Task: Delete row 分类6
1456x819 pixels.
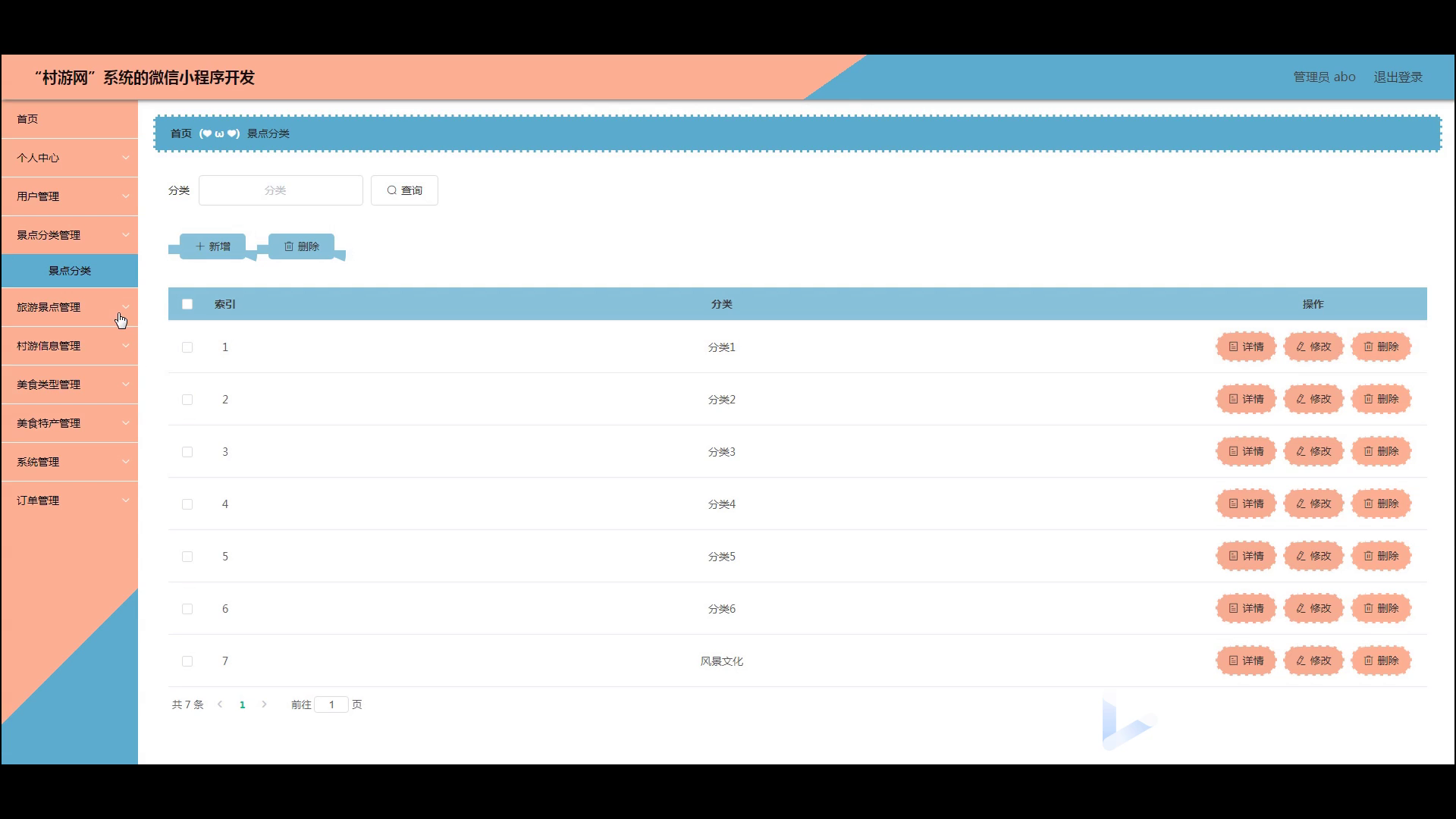Action: tap(1381, 608)
